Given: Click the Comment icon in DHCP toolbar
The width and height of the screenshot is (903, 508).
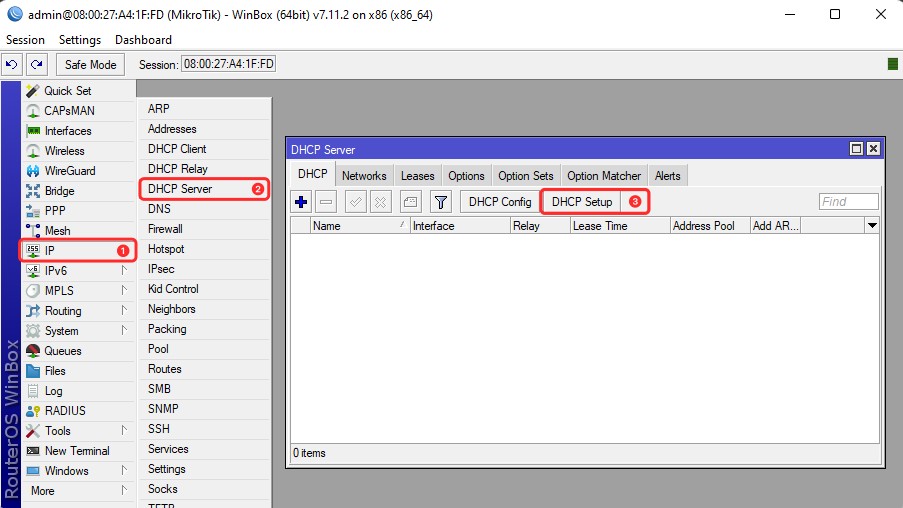Looking at the screenshot, I should click(x=411, y=202).
